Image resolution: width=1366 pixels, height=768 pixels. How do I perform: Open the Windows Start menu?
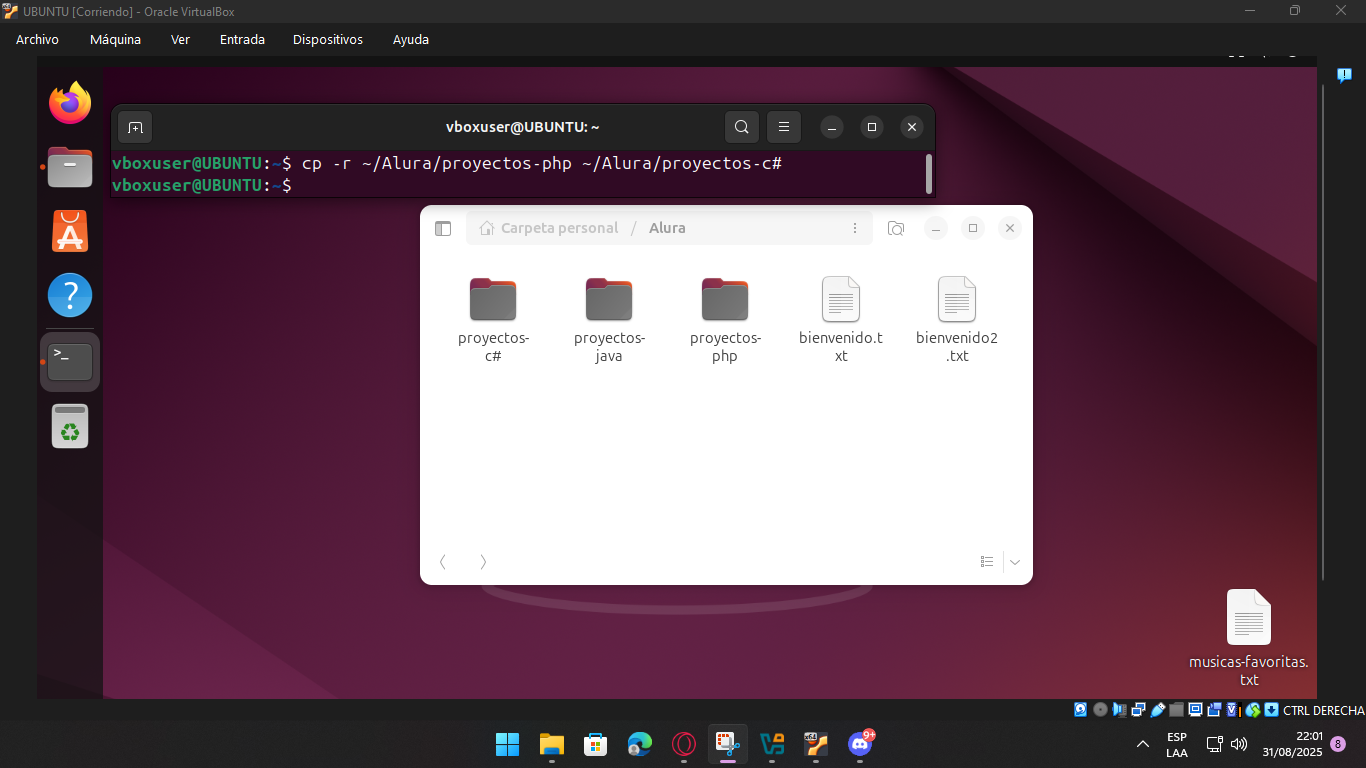click(x=508, y=744)
